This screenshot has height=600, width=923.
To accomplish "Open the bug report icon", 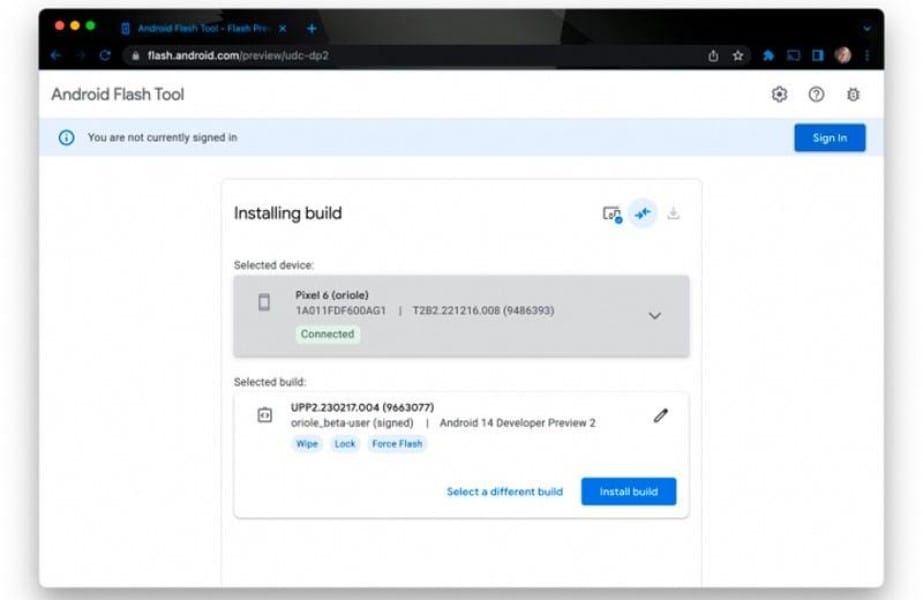I will 853,95.
